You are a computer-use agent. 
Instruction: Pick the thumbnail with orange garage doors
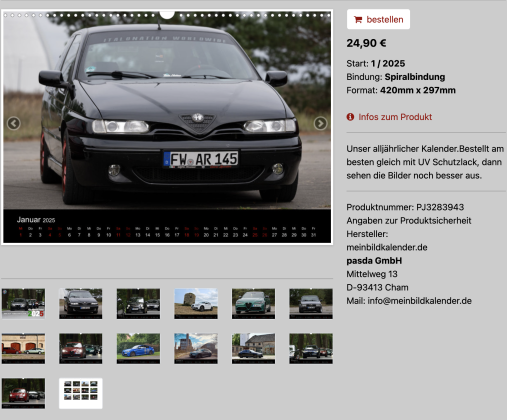pos(23,348)
